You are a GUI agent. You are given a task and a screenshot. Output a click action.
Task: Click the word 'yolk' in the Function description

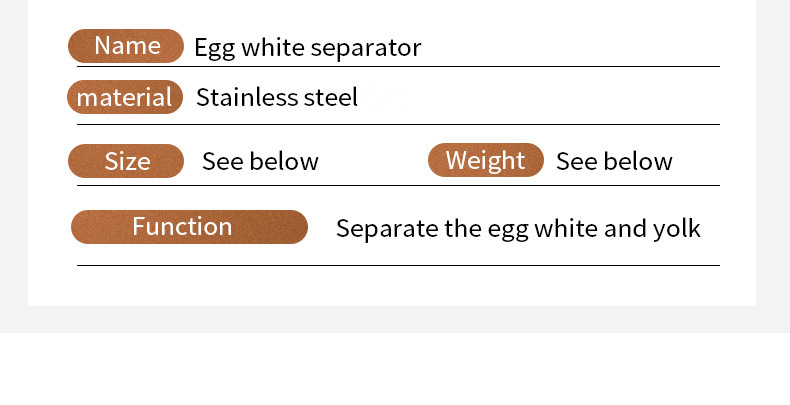click(677, 228)
